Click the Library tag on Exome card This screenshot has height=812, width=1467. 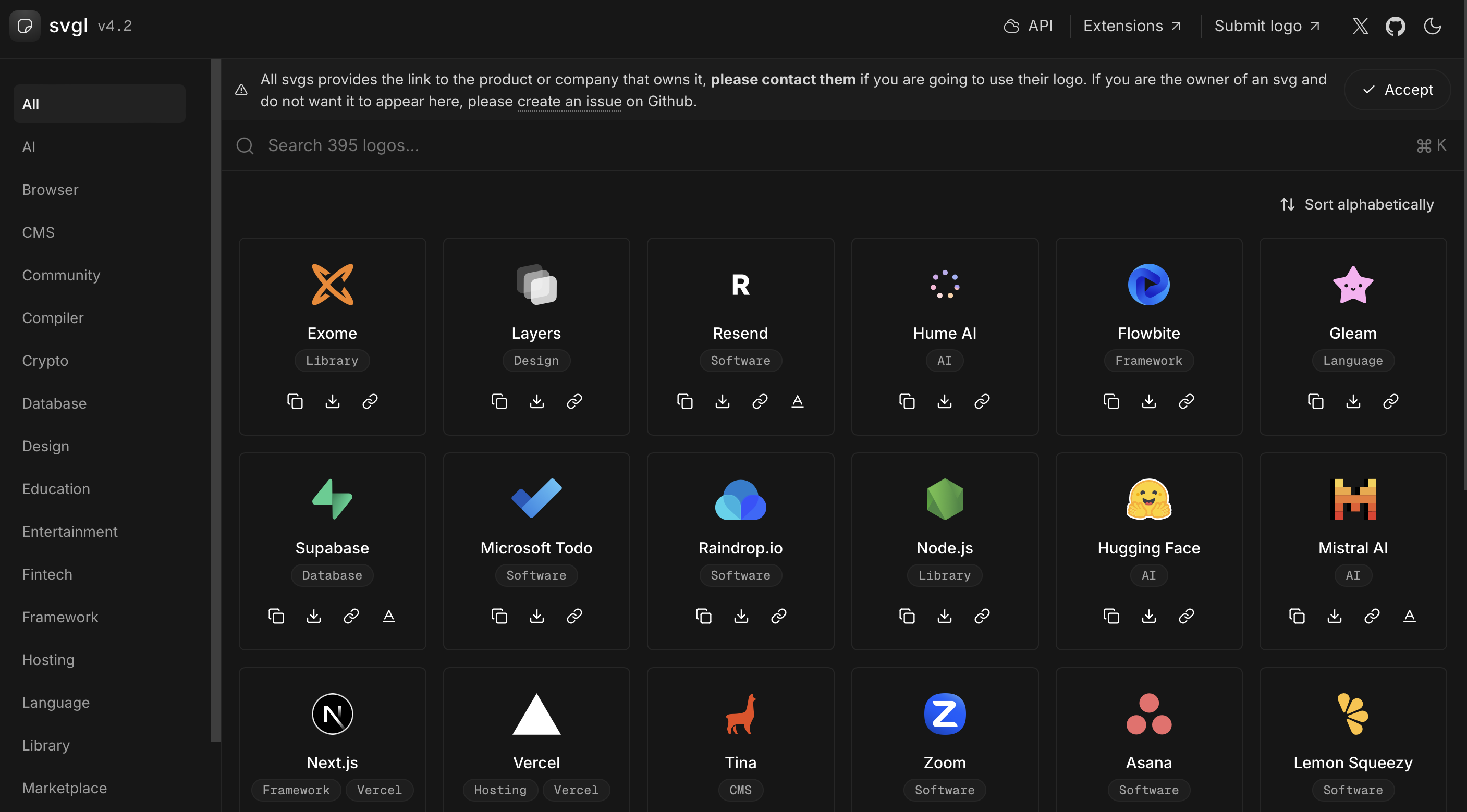point(332,361)
